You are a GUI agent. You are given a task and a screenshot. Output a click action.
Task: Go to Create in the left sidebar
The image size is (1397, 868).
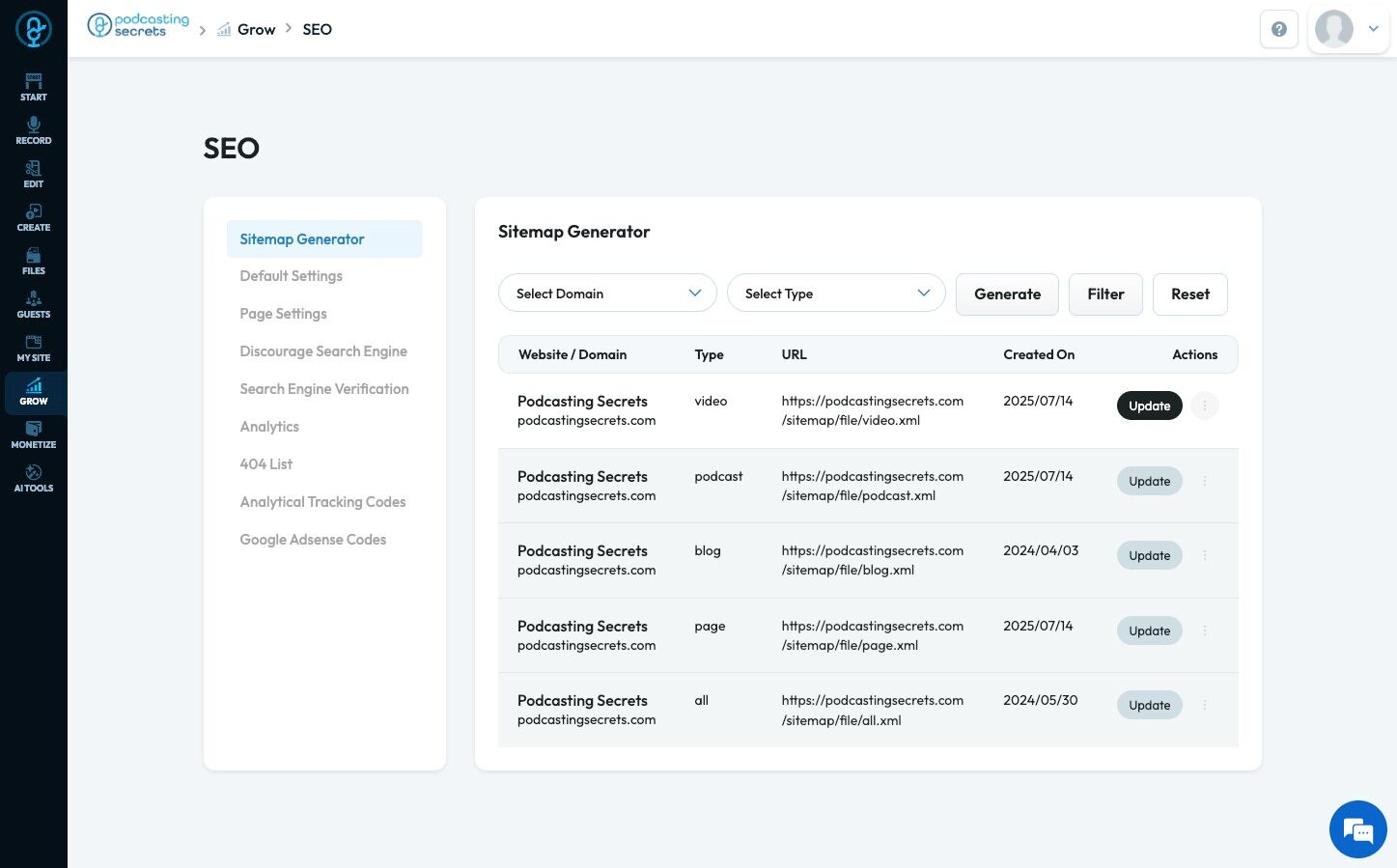34,217
